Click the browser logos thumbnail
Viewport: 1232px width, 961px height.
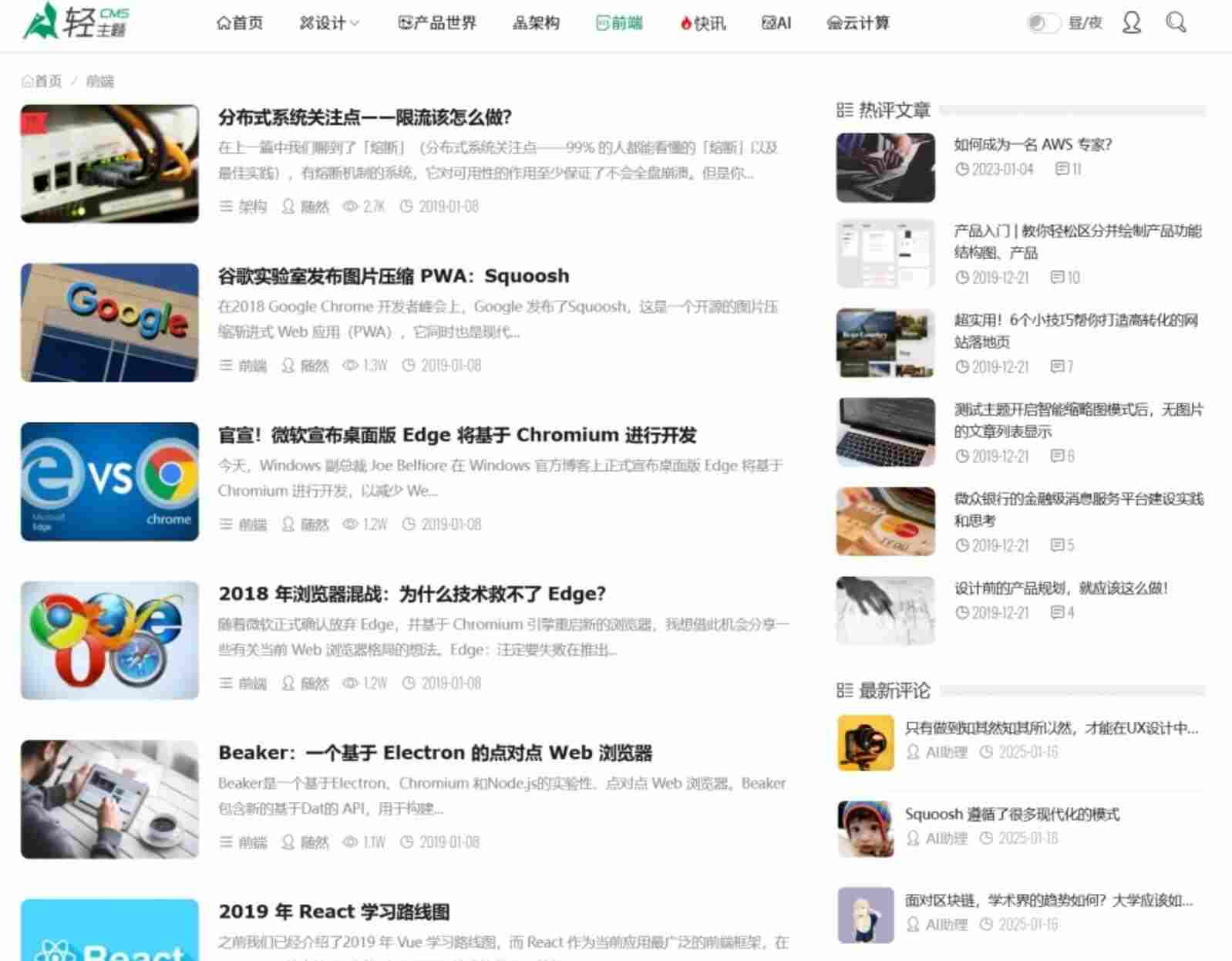pos(109,640)
